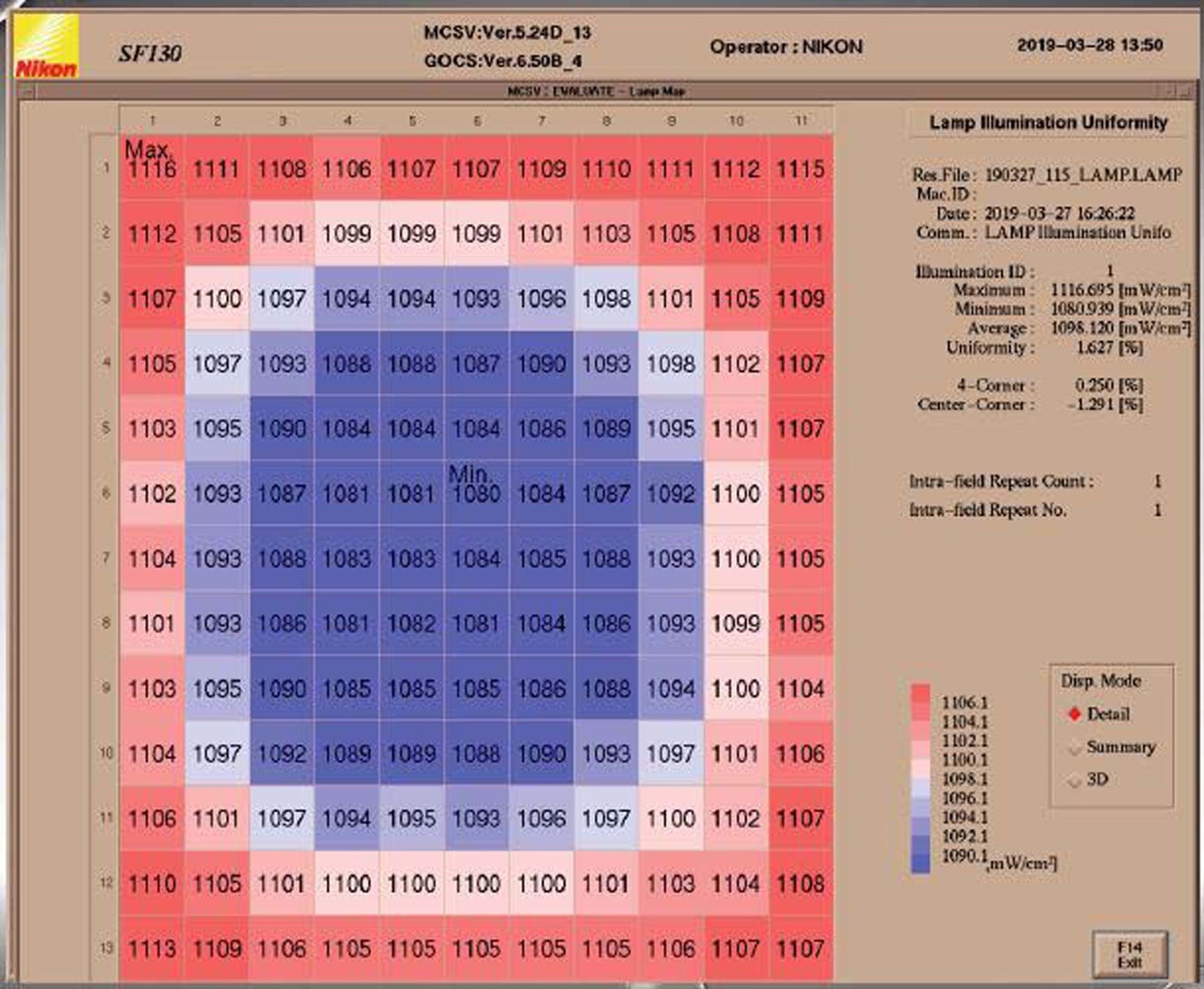This screenshot has width=1204, height=989.
Task: Select the Summary display mode option
Action: pos(1075,748)
